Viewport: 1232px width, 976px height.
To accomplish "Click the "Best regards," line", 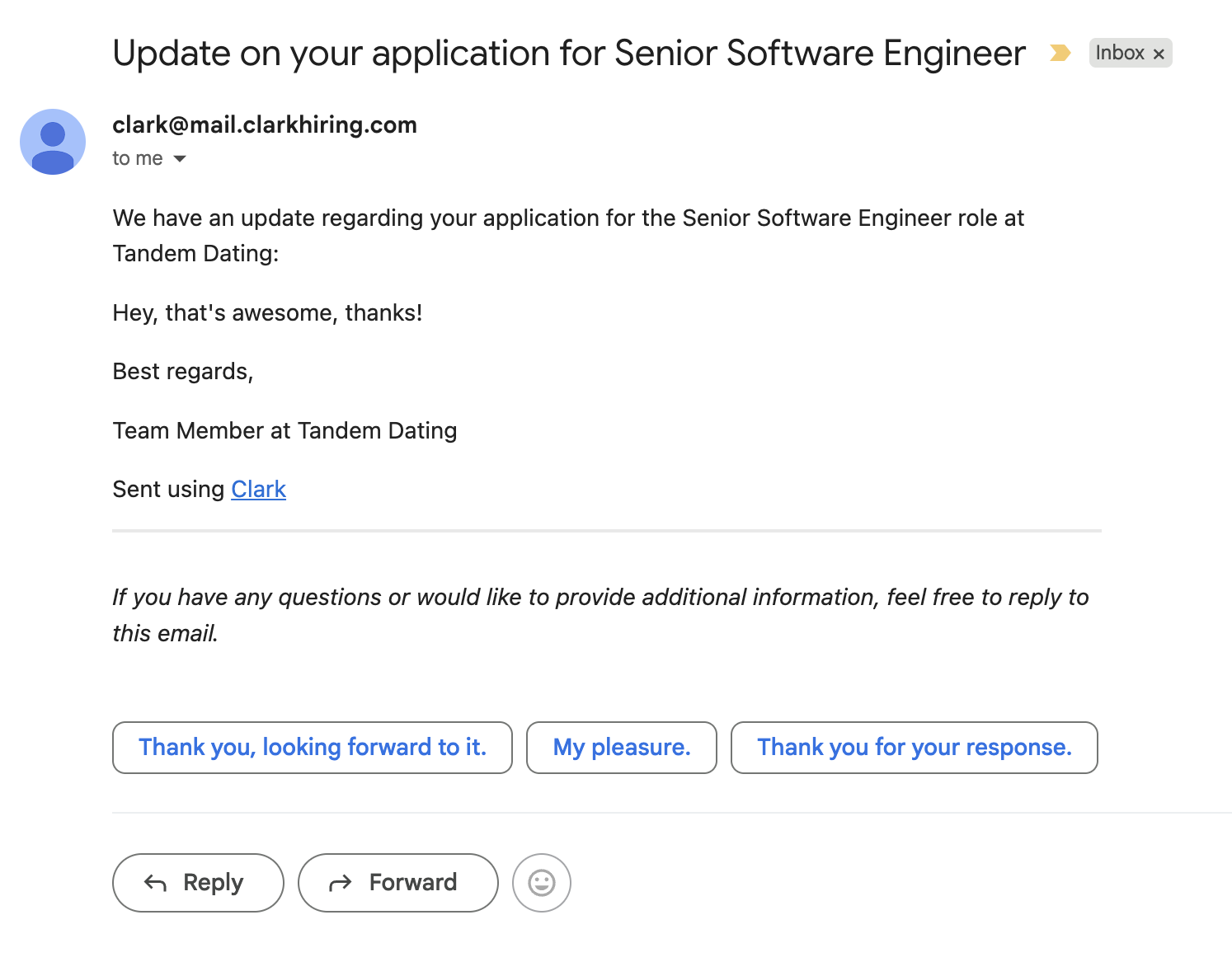I will tap(182, 372).
